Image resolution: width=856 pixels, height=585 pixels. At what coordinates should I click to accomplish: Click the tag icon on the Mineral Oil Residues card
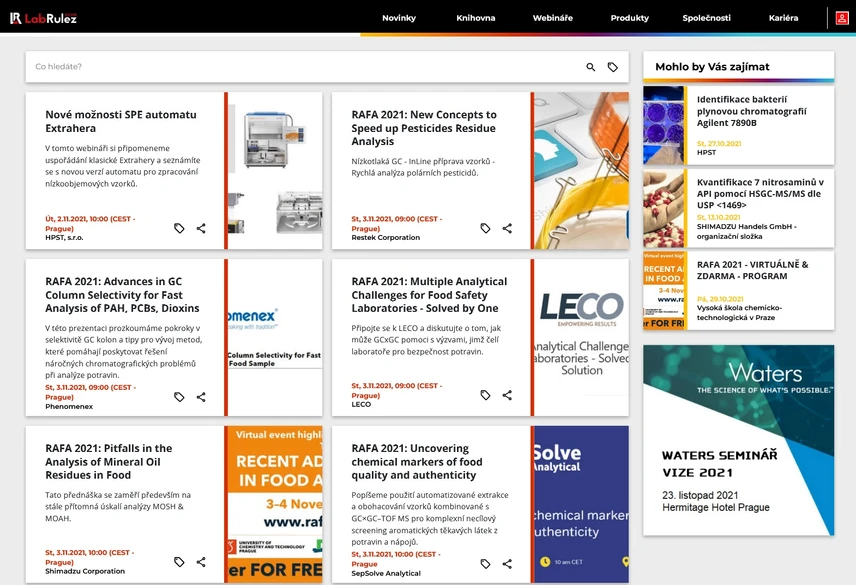click(x=179, y=562)
